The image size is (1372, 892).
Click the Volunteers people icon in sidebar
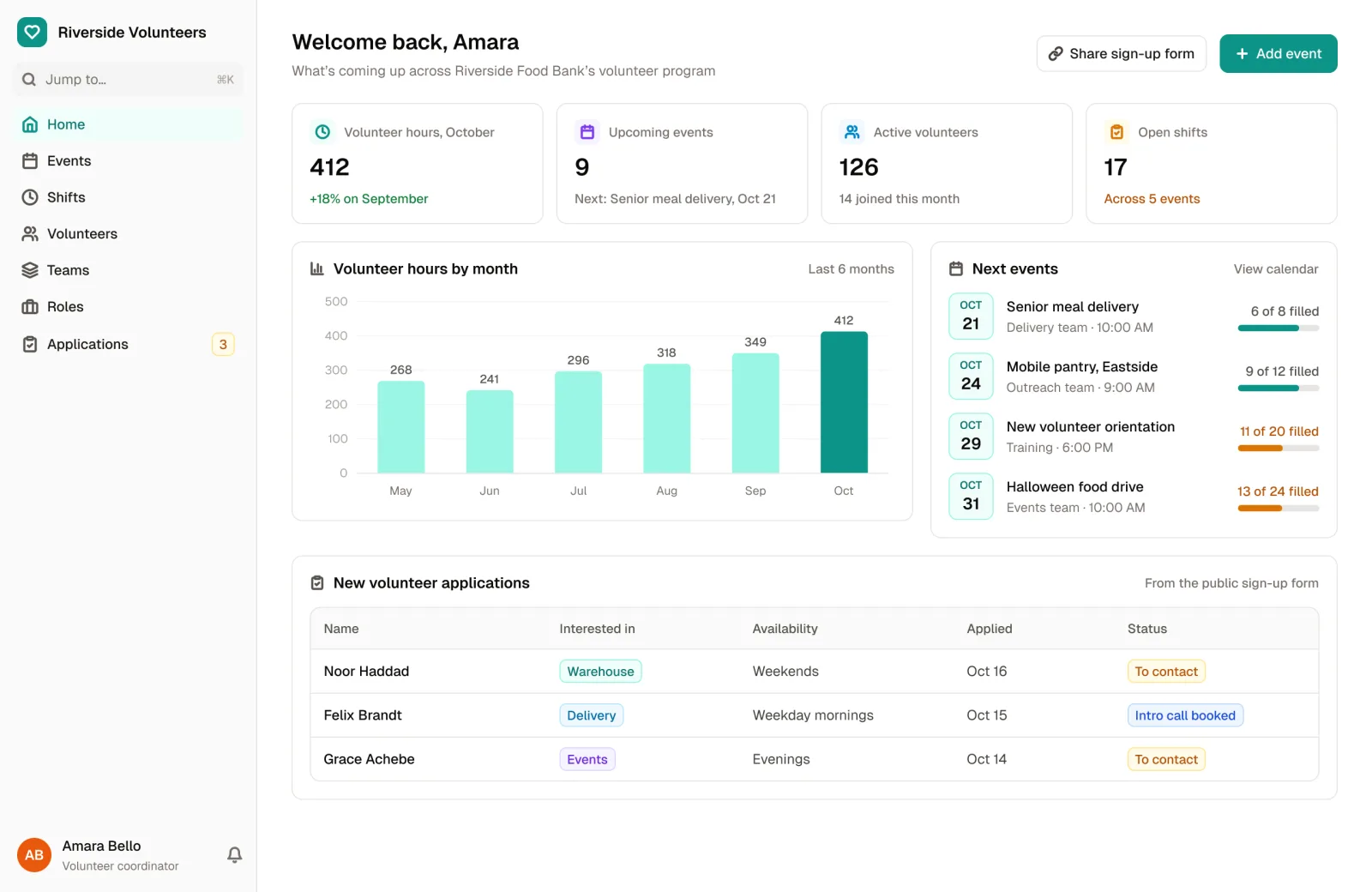point(30,234)
